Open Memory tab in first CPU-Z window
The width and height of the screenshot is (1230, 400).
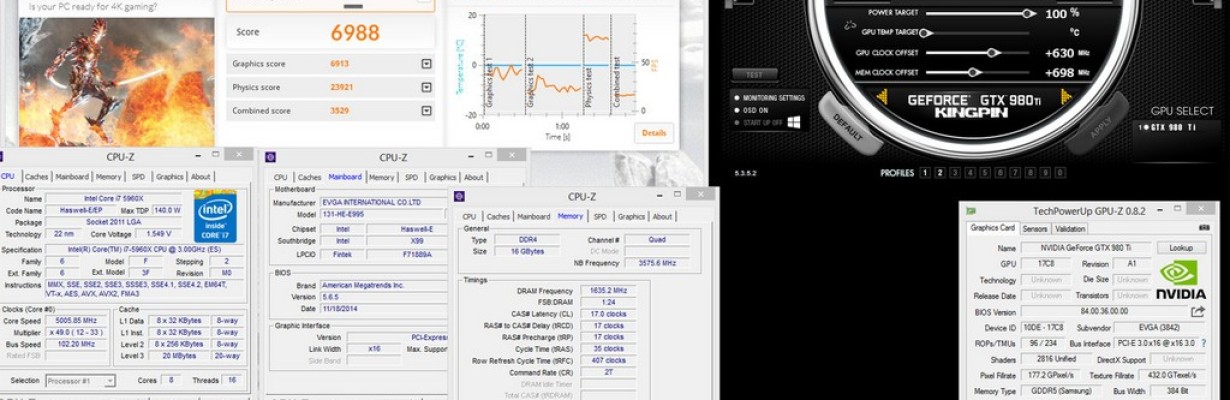point(109,177)
